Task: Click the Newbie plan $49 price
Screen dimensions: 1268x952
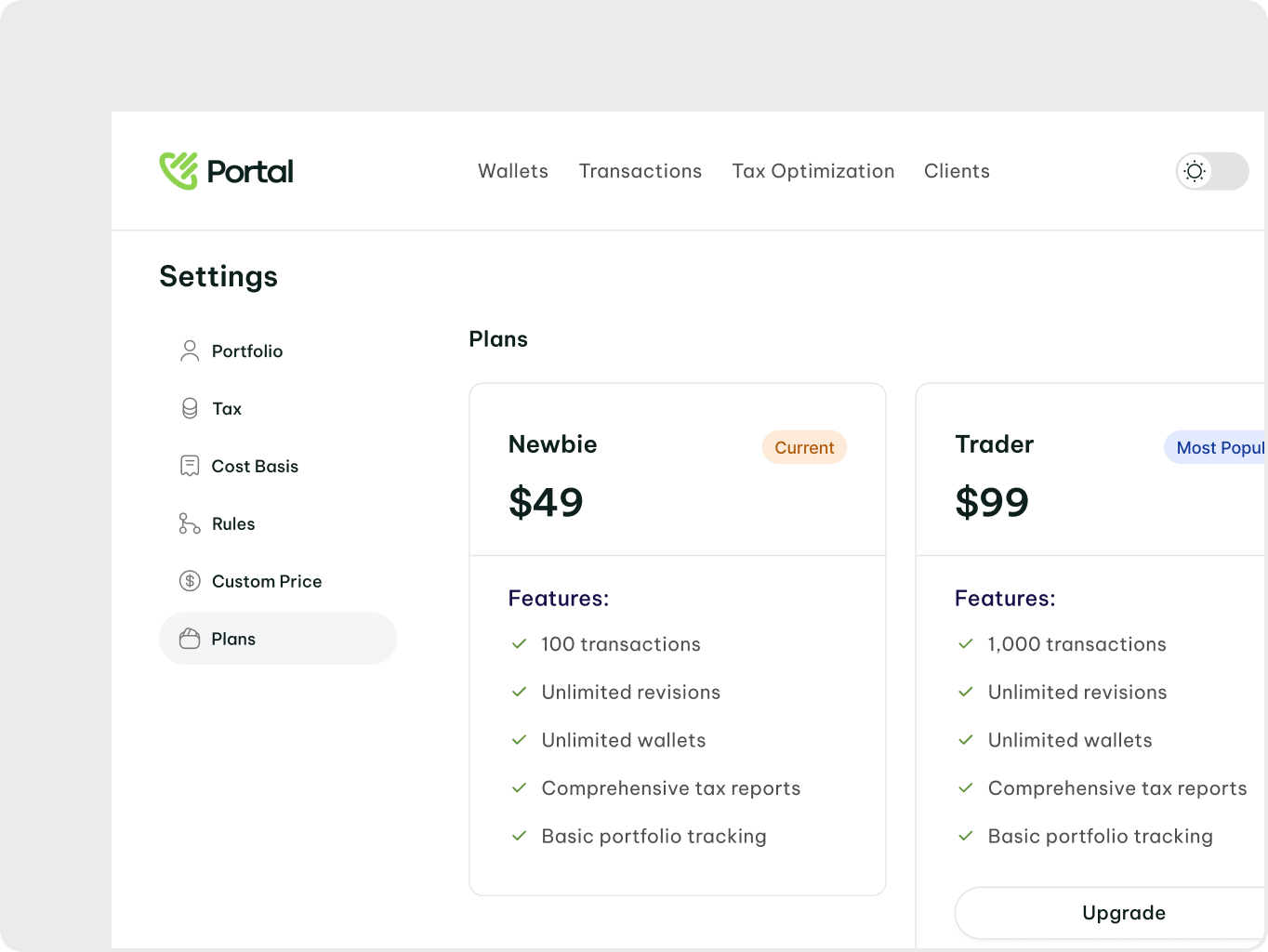Action: [x=546, y=502]
